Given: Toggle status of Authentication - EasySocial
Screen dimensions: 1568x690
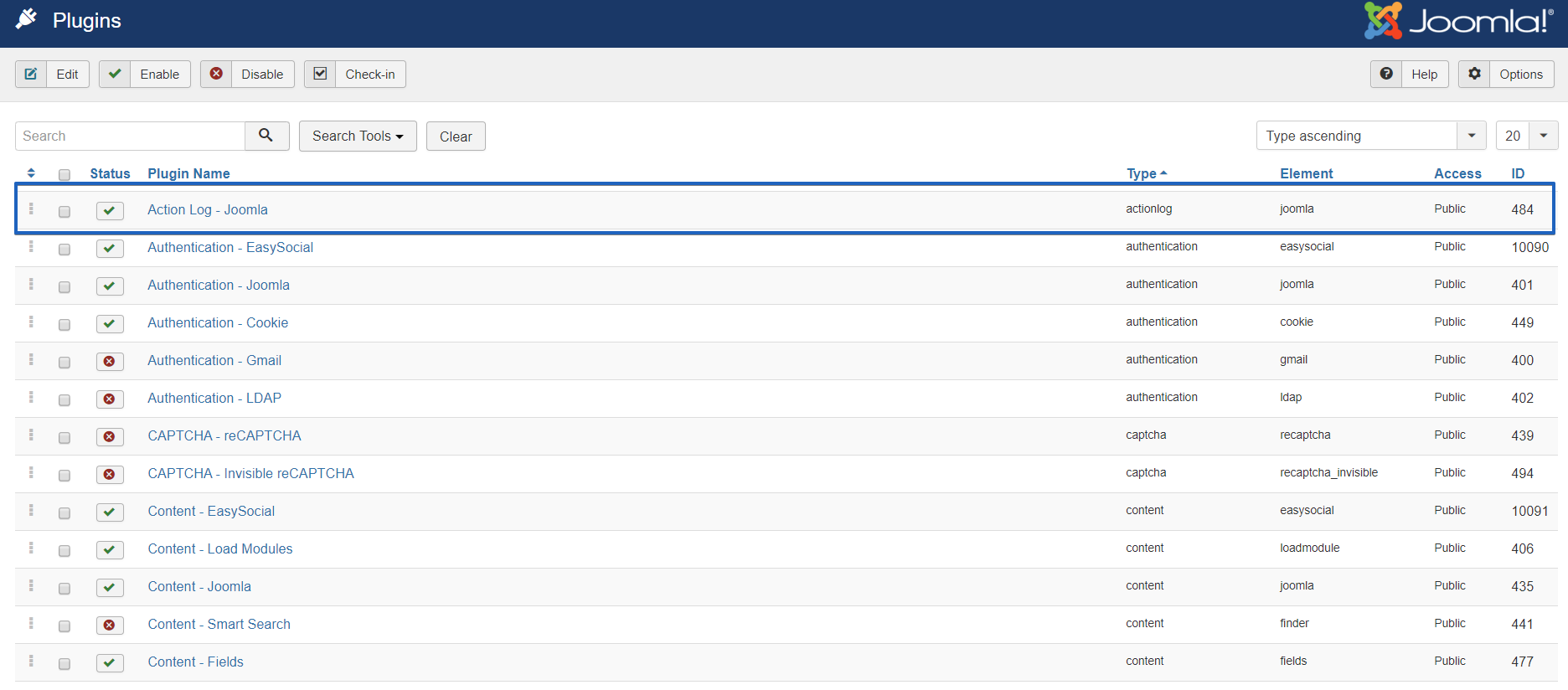Looking at the screenshot, I should (x=110, y=249).
